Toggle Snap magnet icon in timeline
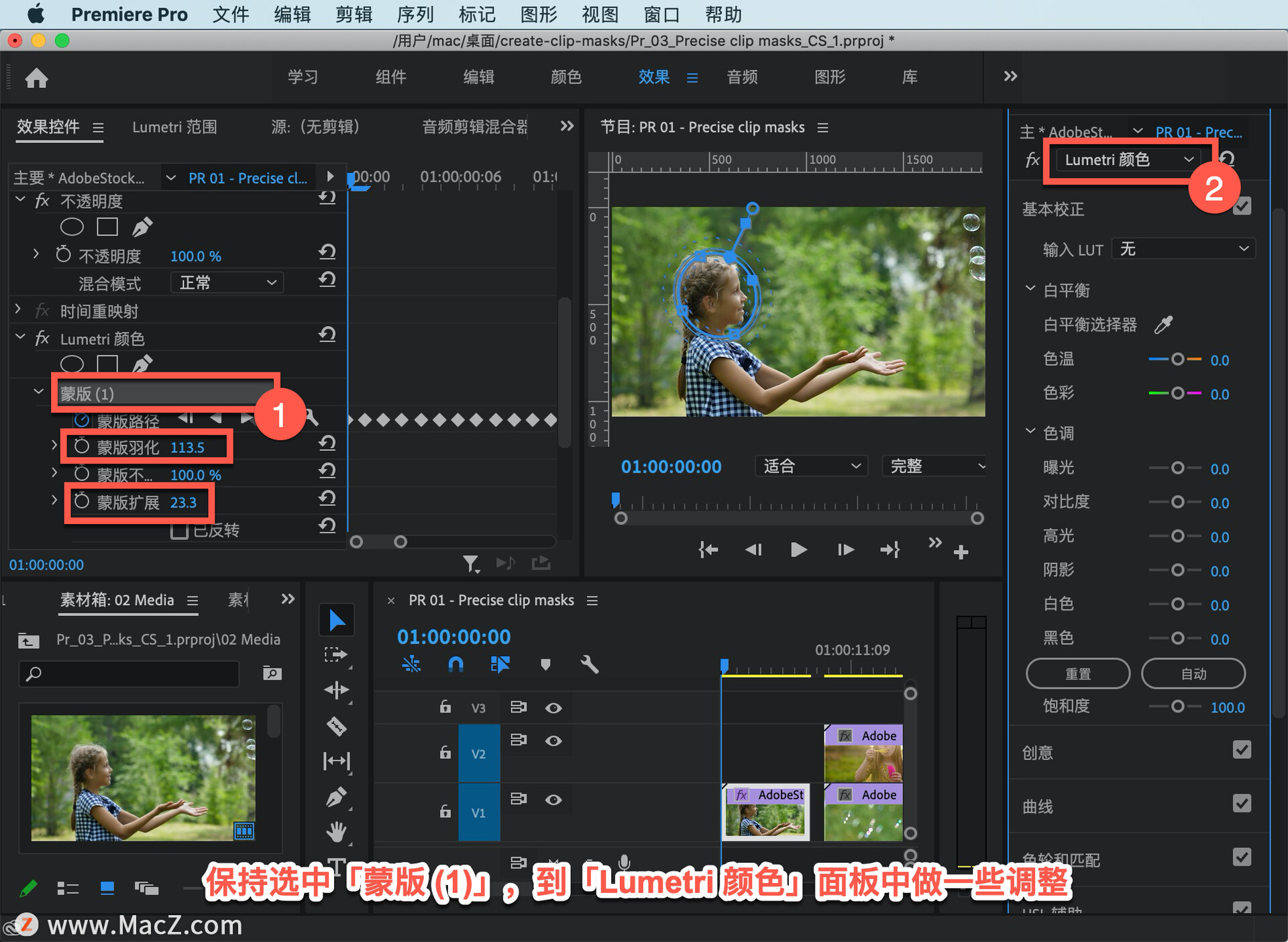Image resolution: width=1288 pixels, height=942 pixels. pos(455,664)
